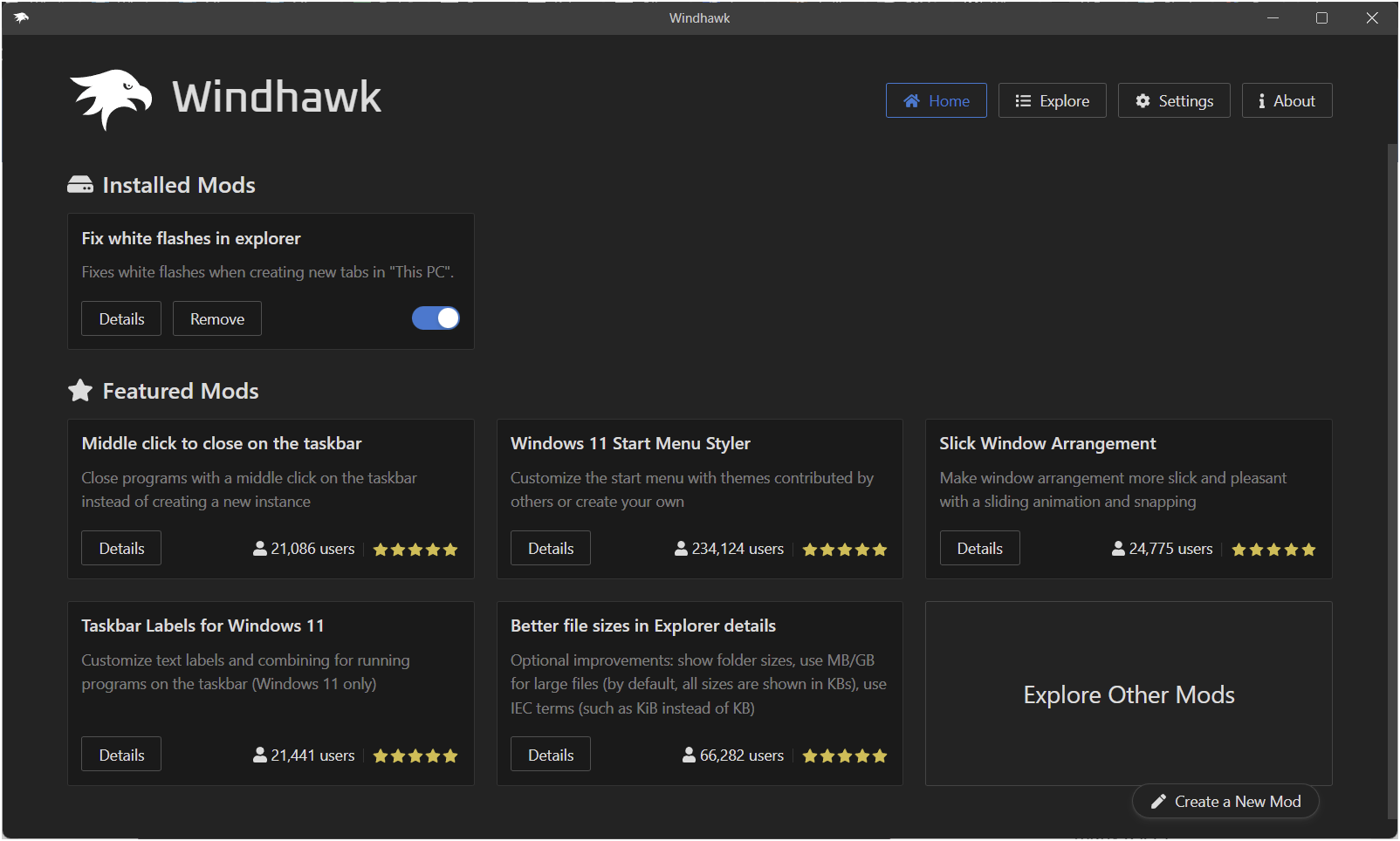The image size is (1400, 841).
Task: Open Details for Slick Window Arrangement
Action: [x=979, y=548]
